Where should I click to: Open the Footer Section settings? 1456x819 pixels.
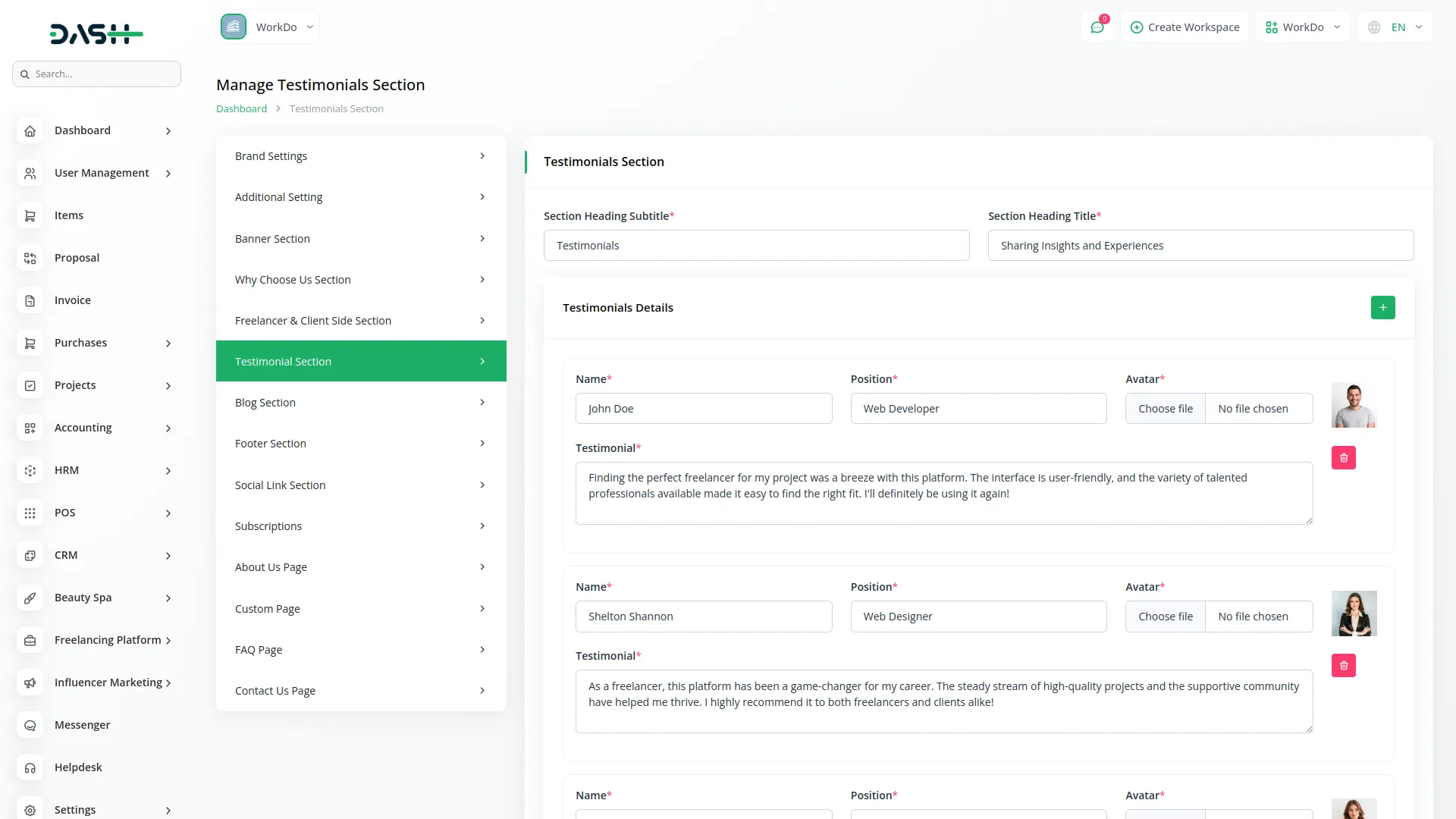(x=270, y=443)
